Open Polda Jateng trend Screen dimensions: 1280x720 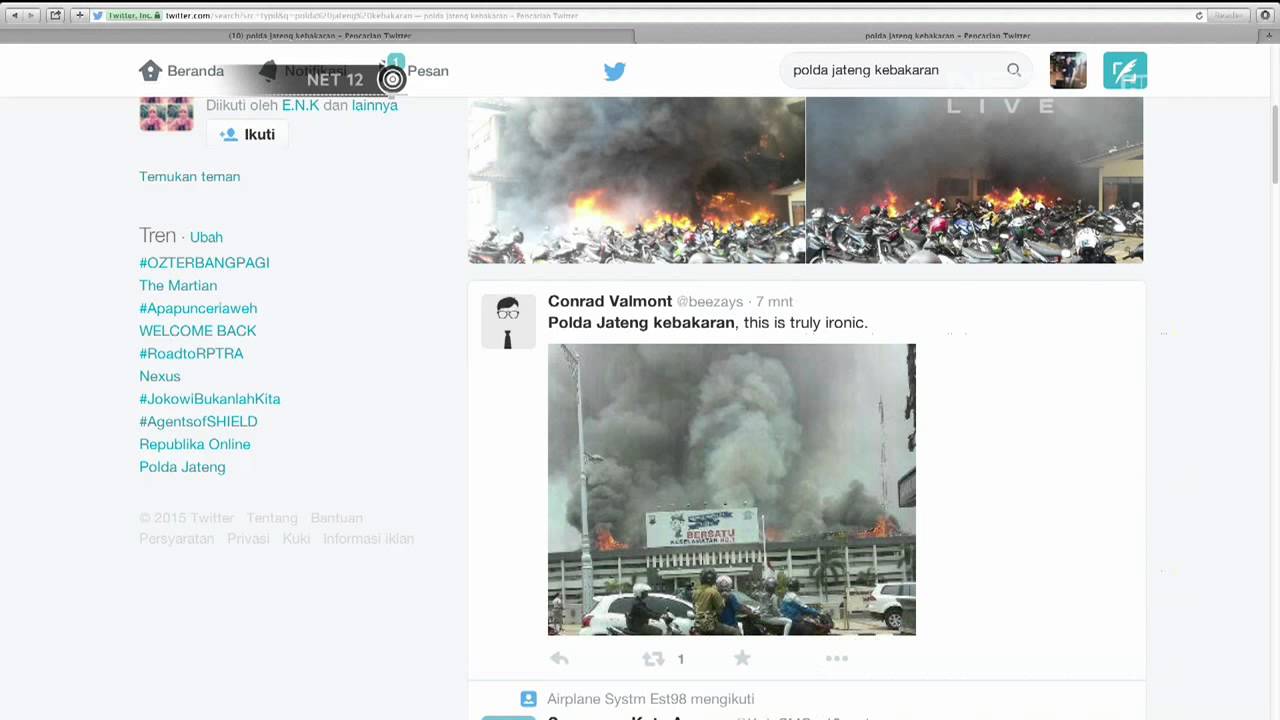coord(182,467)
